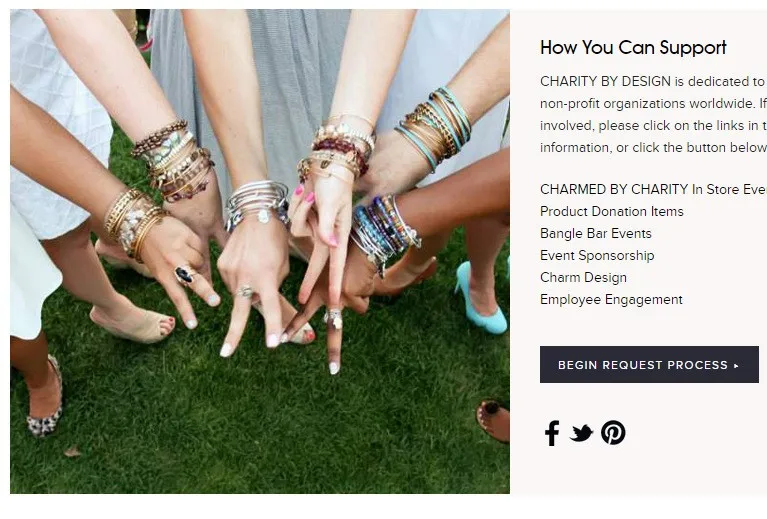Share the page via the Facebook icon
The width and height of the screenshot is (767, 519).
[552, 433]
